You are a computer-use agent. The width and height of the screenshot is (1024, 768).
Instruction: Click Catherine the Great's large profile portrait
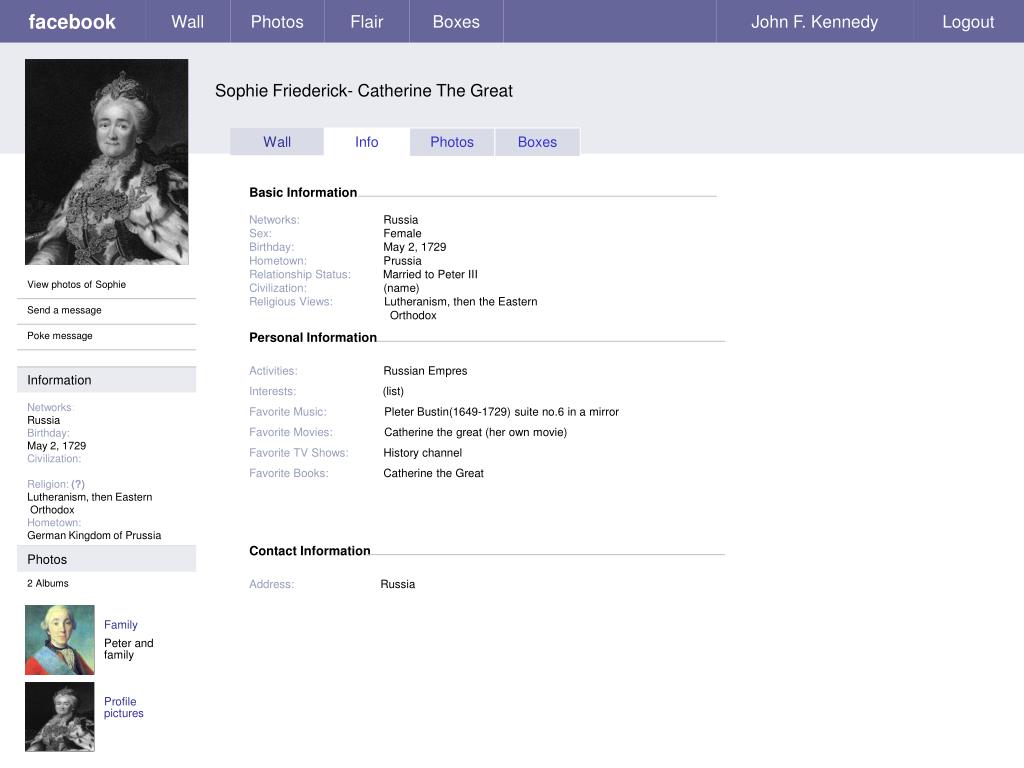point(106,162)
